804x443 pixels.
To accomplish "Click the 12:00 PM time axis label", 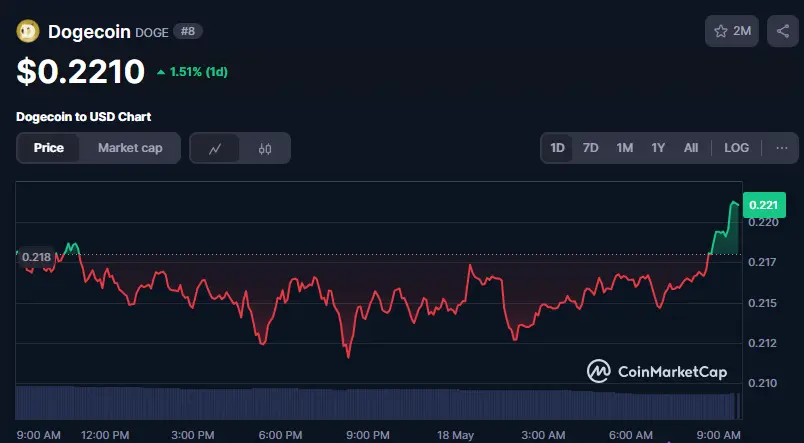I will coord(105,435).
